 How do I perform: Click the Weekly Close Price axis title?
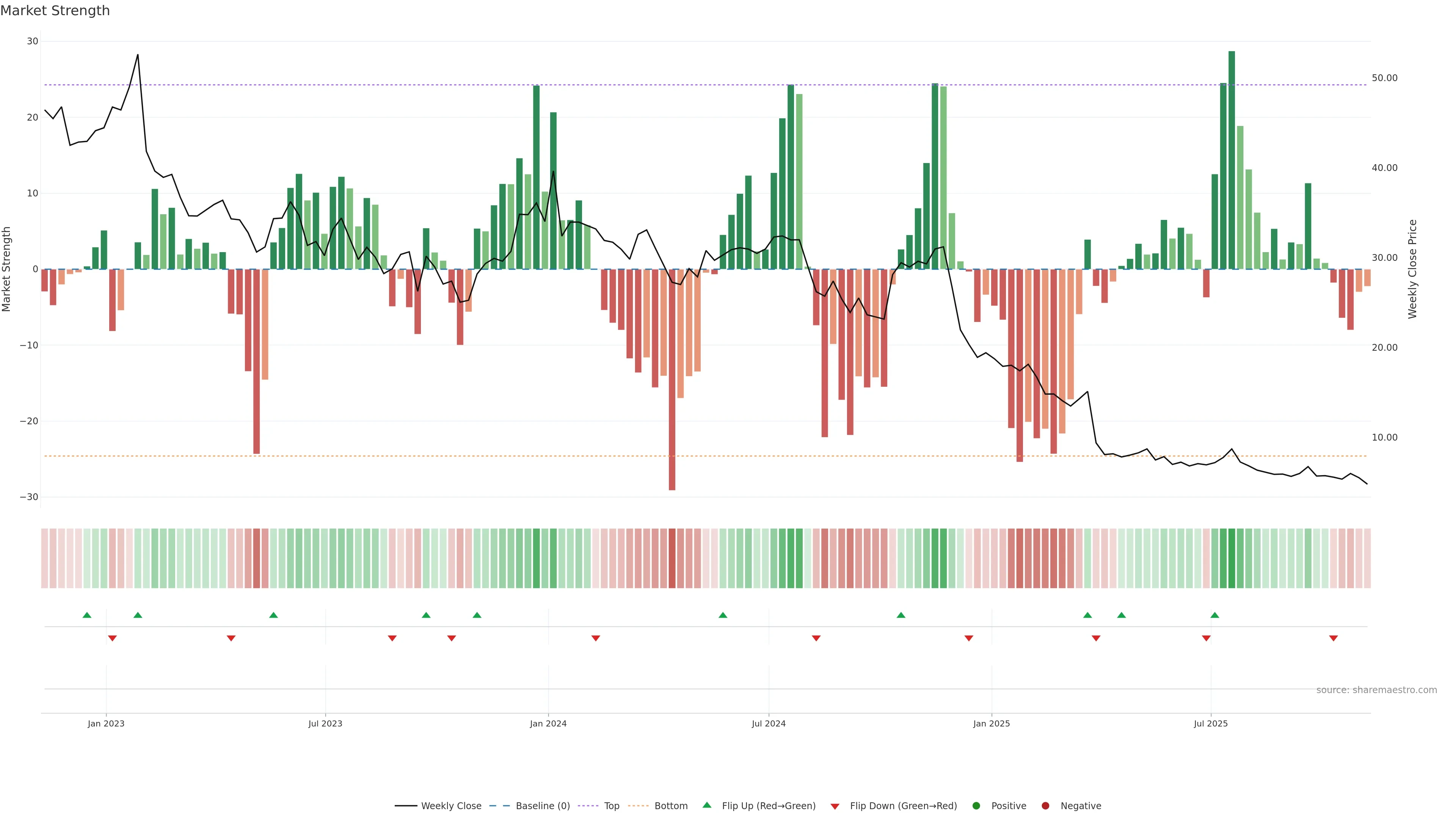coord(1412,269)
